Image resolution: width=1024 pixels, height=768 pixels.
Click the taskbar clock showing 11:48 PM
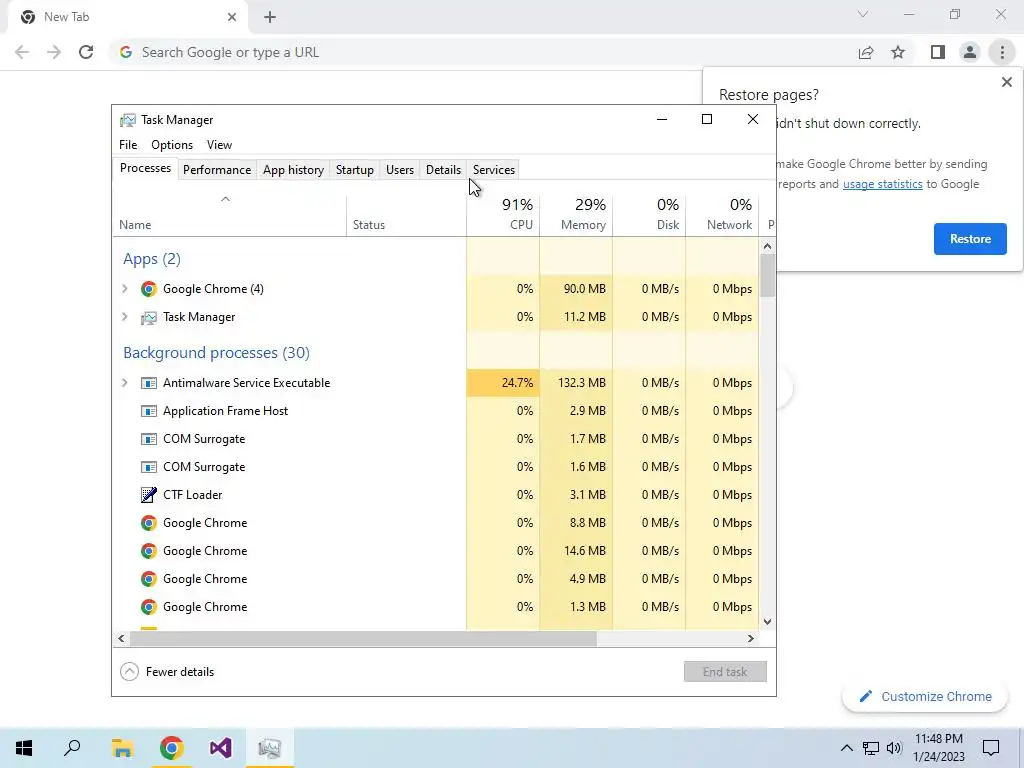pos(938,748)
